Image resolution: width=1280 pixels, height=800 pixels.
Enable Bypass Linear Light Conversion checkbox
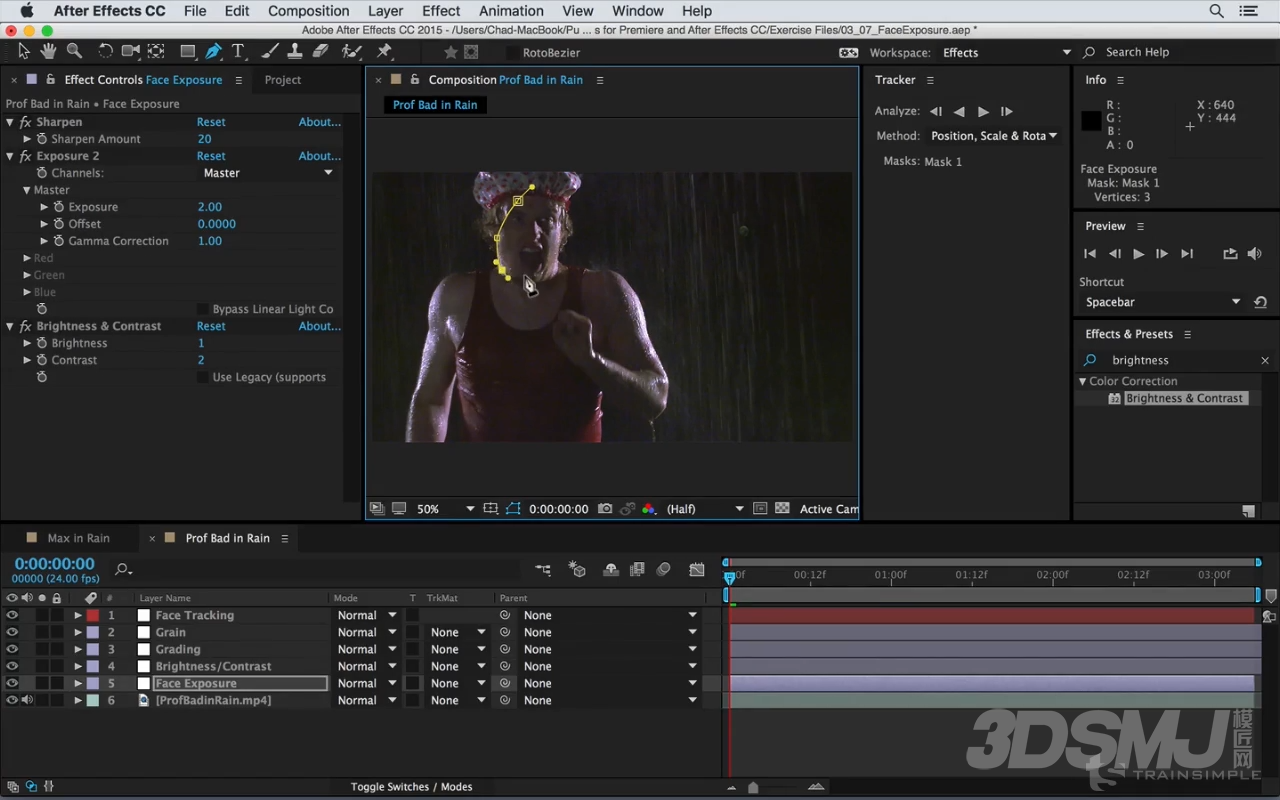point(203,310)
